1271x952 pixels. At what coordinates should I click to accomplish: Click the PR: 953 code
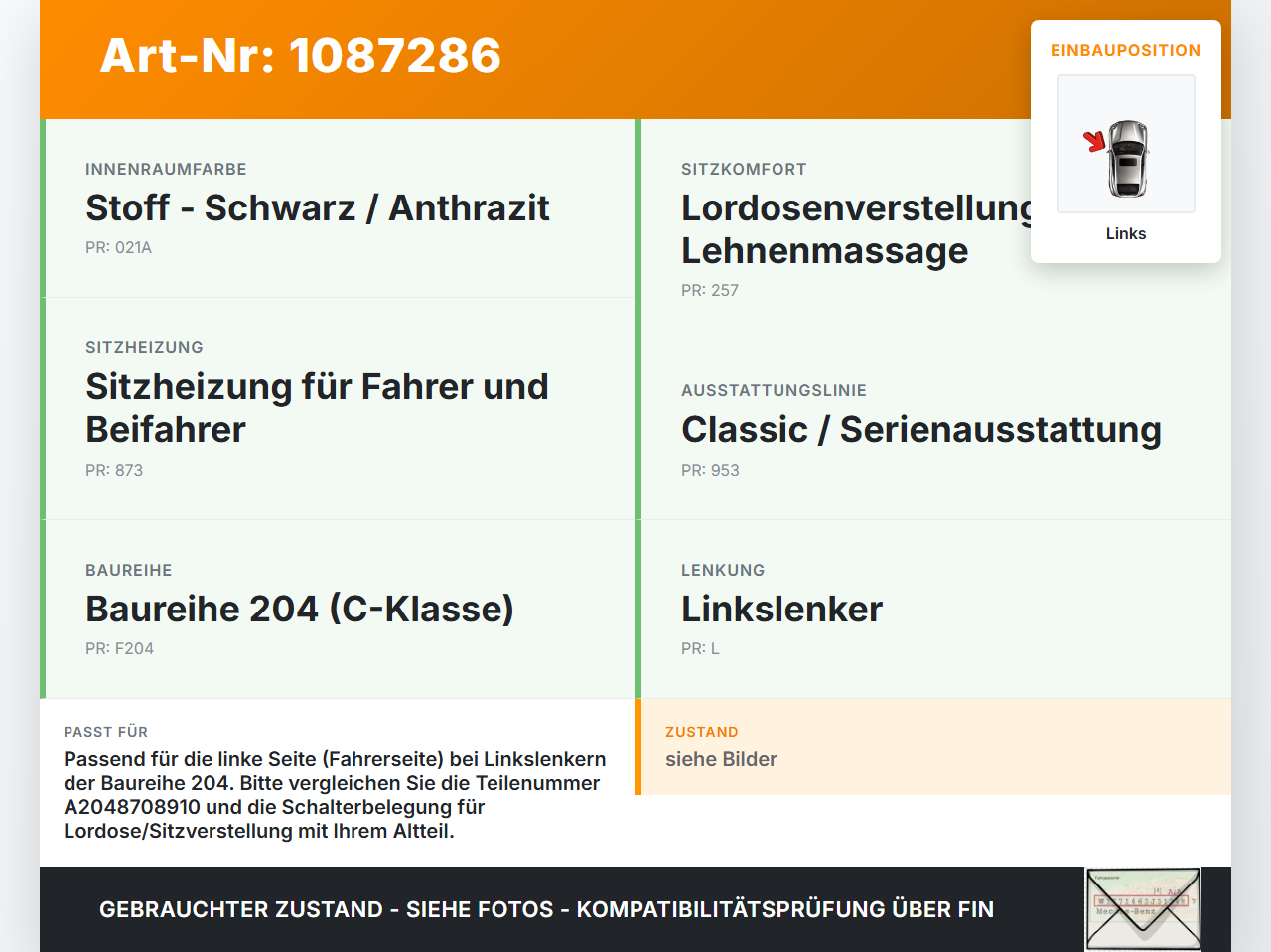tap(710, 470)
